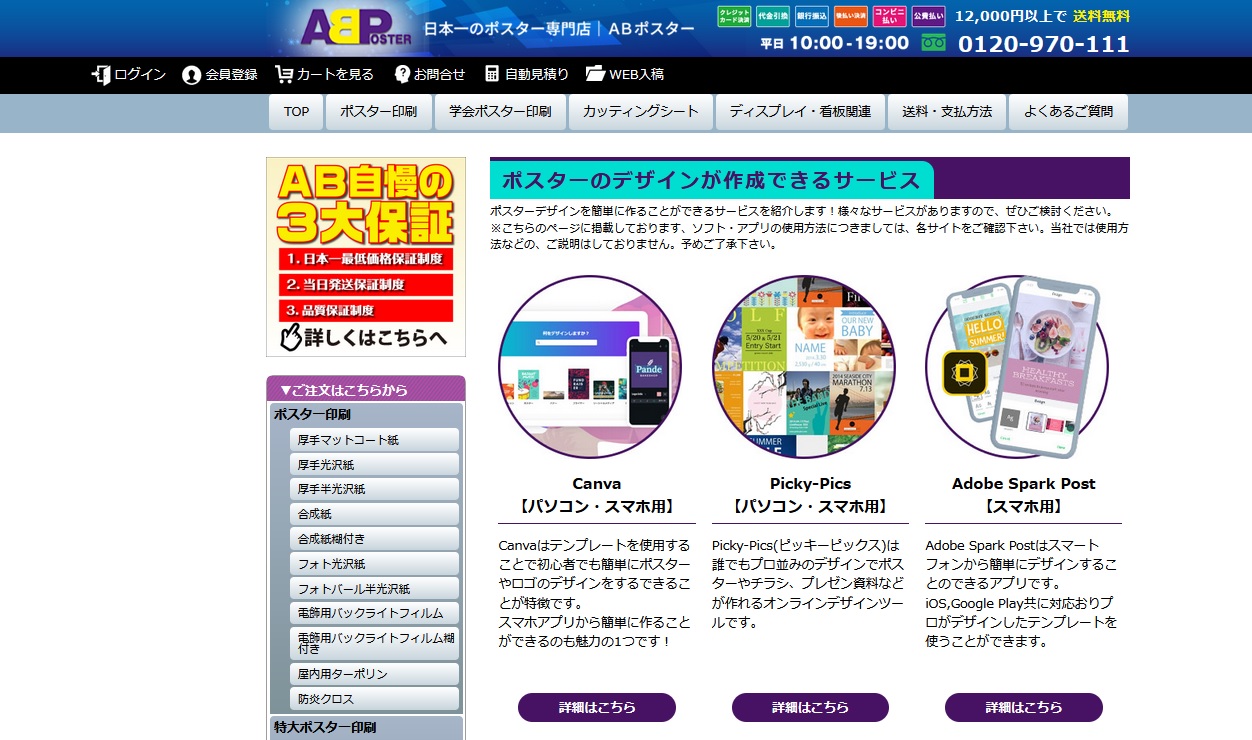1252x740 pixels.
Task: Select 厚手光沢紙 in the sidebar
Action: [374, 465]
